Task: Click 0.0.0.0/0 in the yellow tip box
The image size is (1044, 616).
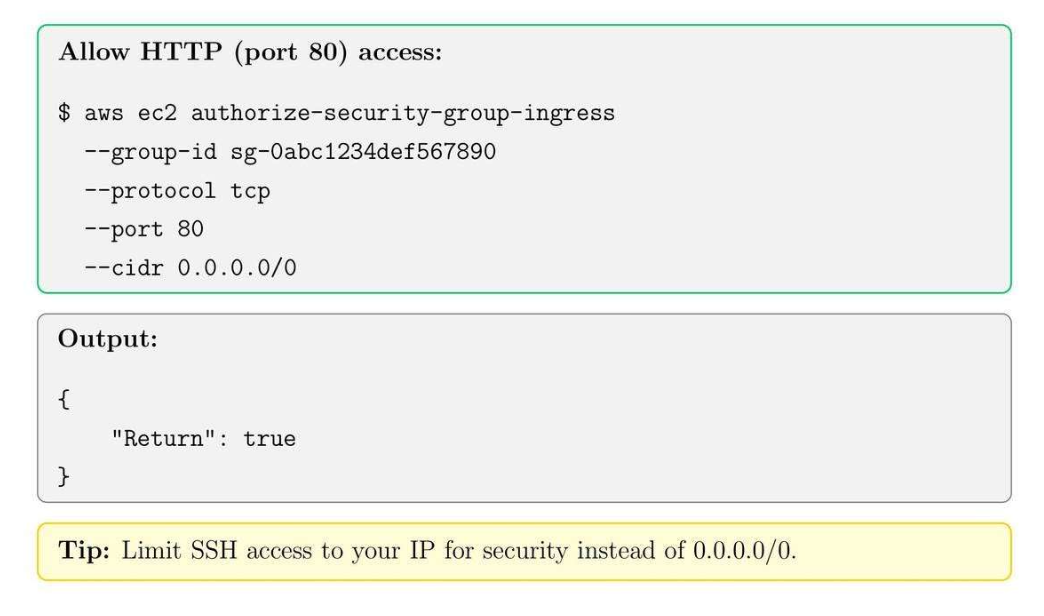Action: point(745,553)
